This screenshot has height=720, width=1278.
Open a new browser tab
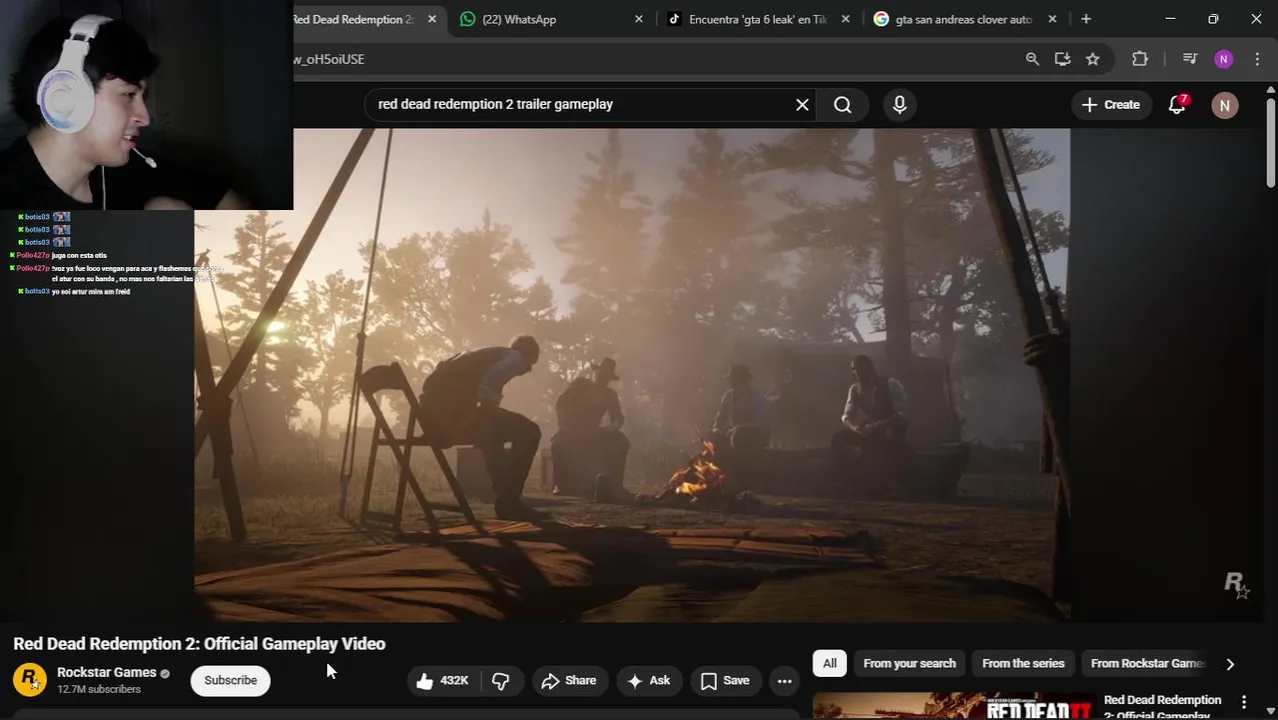click(1086, 19)
